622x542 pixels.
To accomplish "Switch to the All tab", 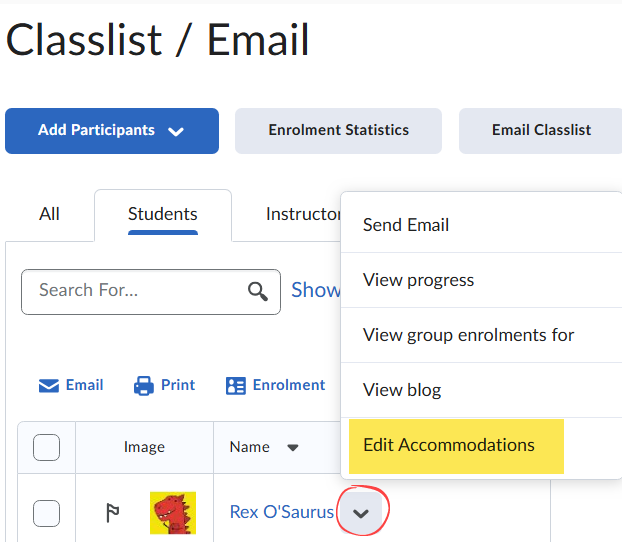I will [49, 214].
